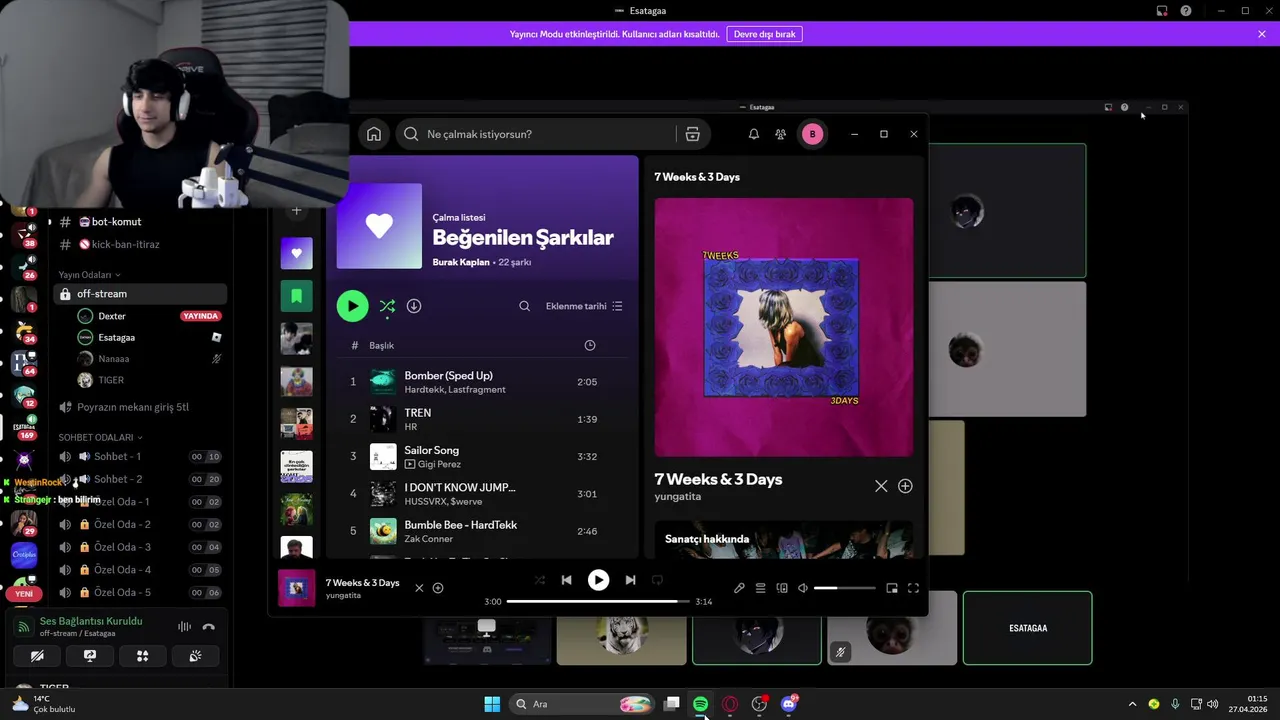Viewport: 1280px width, 720px height.
Task: Go to Spotify Home via house icon
Action: (x=374, y=134)
